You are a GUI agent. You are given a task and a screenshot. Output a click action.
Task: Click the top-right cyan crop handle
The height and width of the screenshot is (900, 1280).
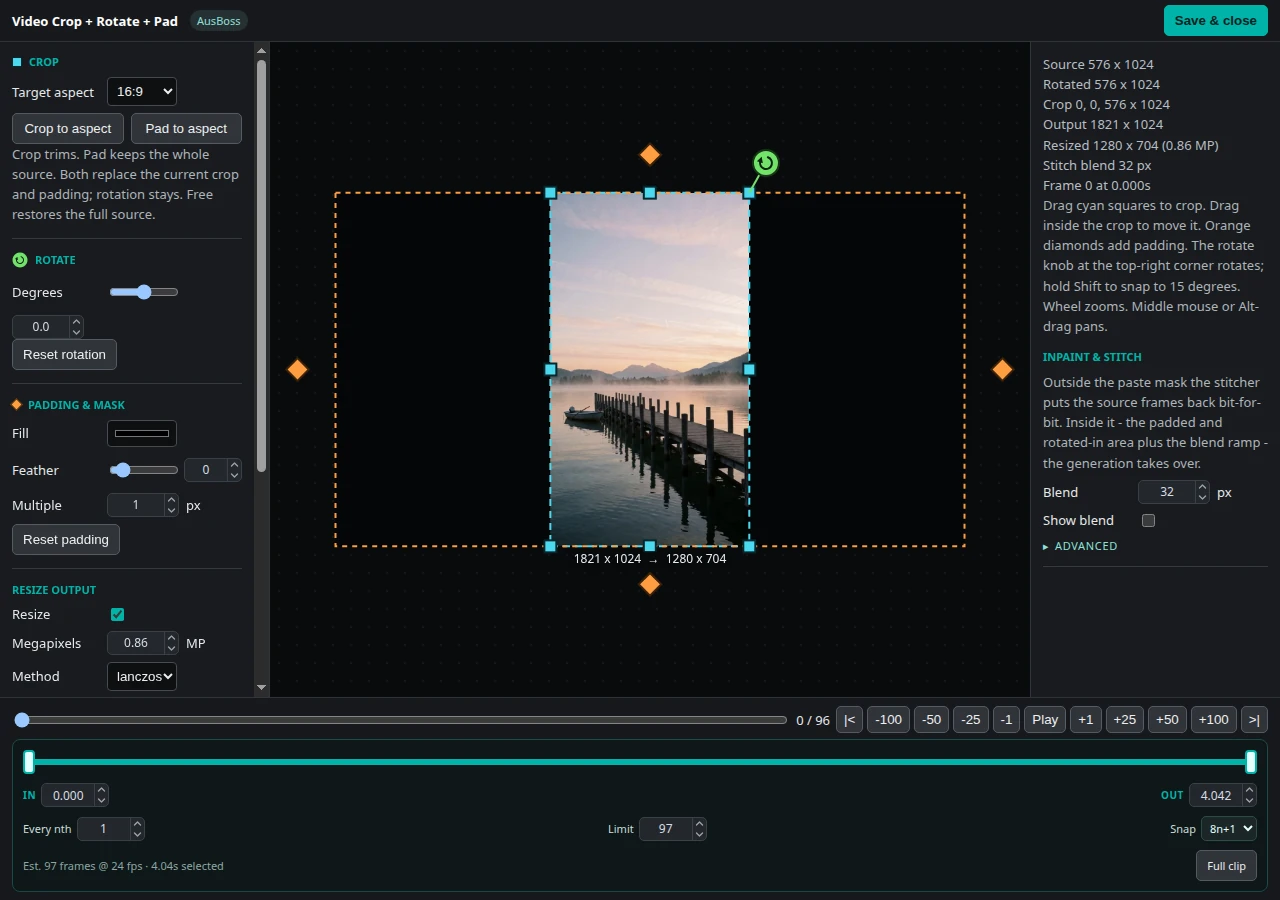click(x=749, y=193)
